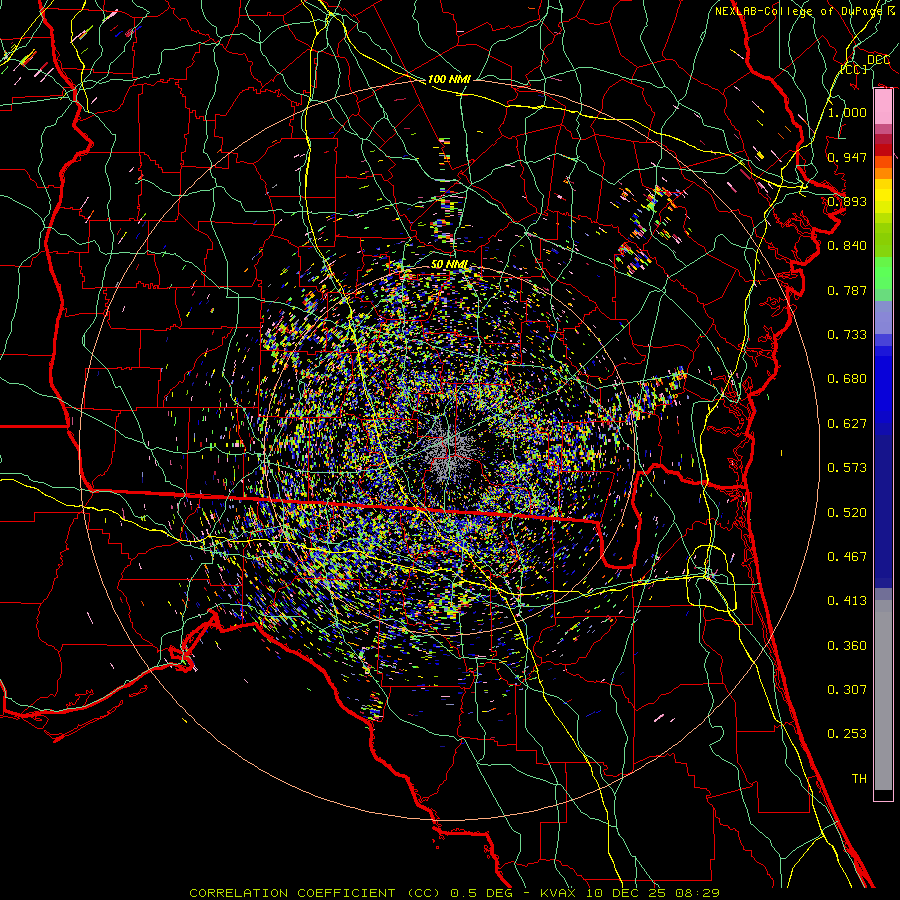The width and height of the screenshot is (900, 900).
Task: Click legend value 0.307
Action: tap(847, 690)
